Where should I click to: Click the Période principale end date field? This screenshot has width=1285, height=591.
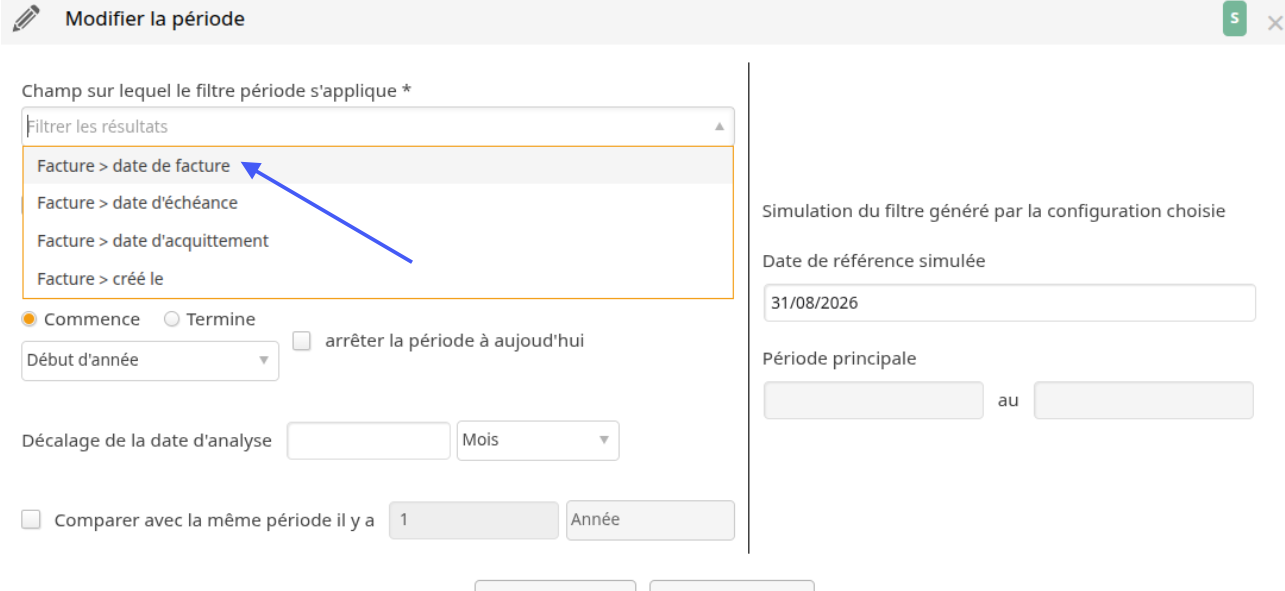click(1144, 400)
